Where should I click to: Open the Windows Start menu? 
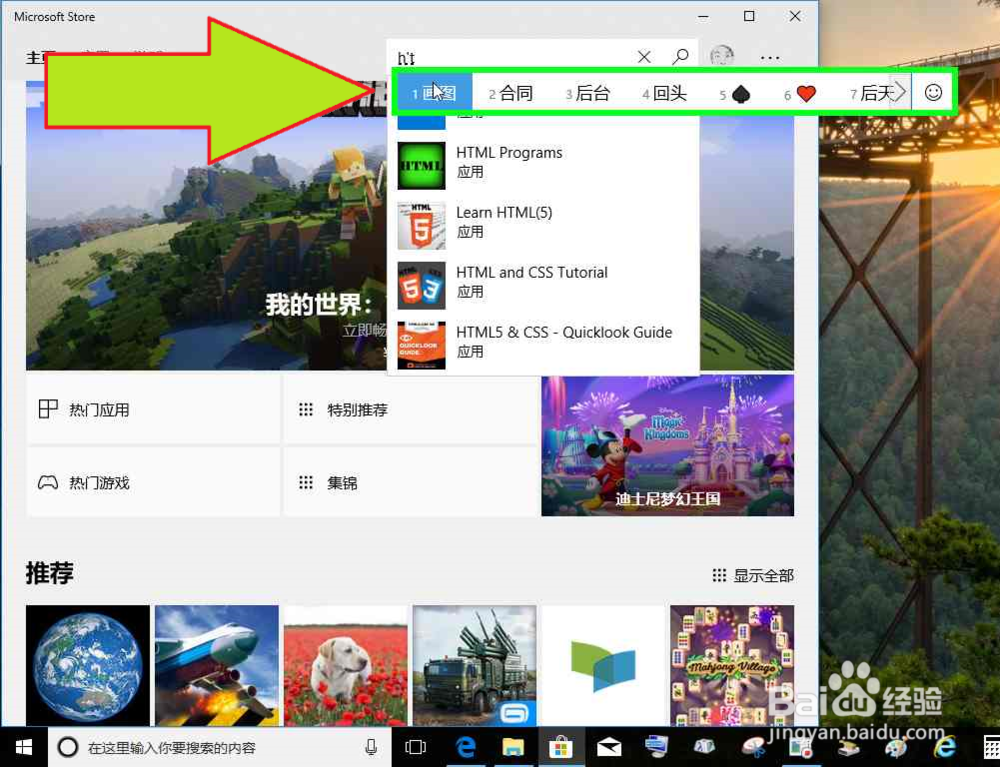click(22, 747)
